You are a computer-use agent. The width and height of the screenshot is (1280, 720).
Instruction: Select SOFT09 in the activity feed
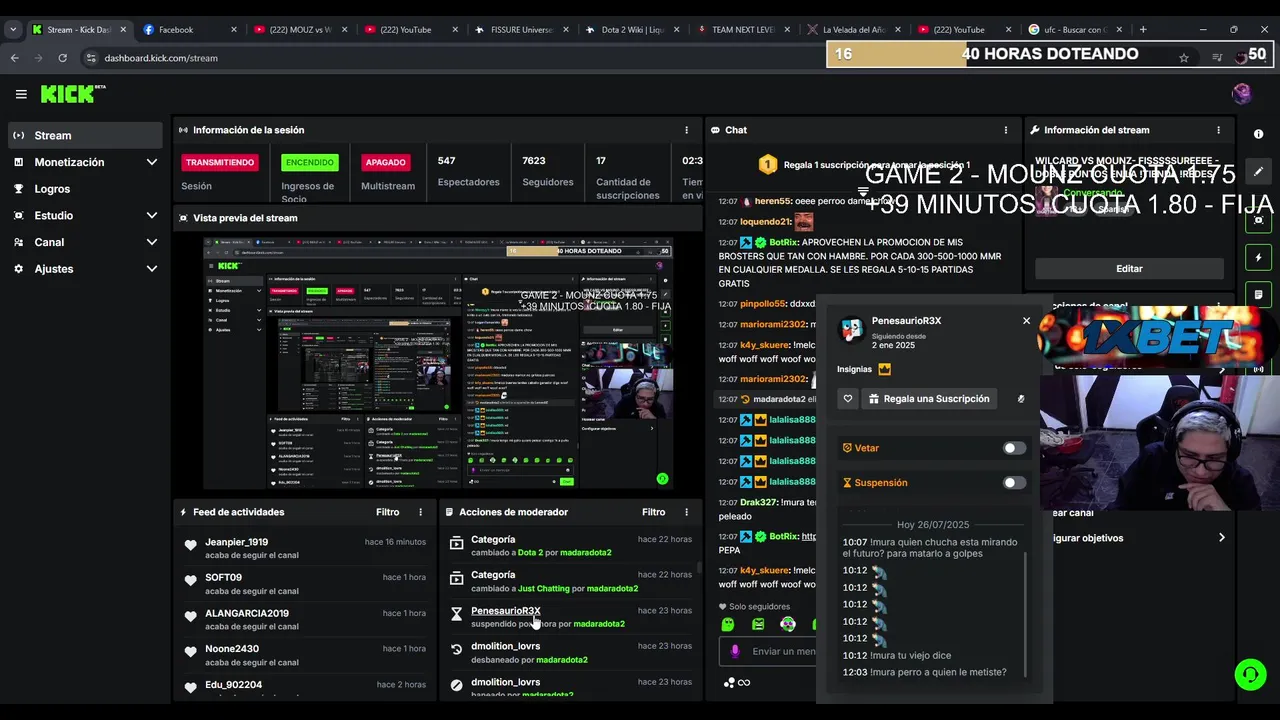coord(223,578)
